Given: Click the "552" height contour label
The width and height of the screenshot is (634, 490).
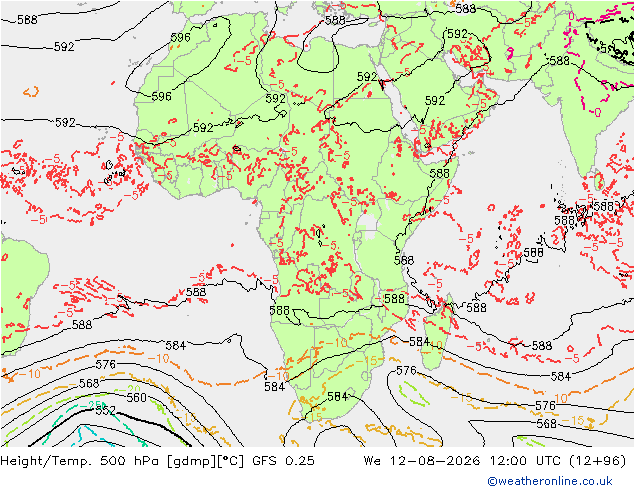Looking at the screenshot, I should coord(106,411).
